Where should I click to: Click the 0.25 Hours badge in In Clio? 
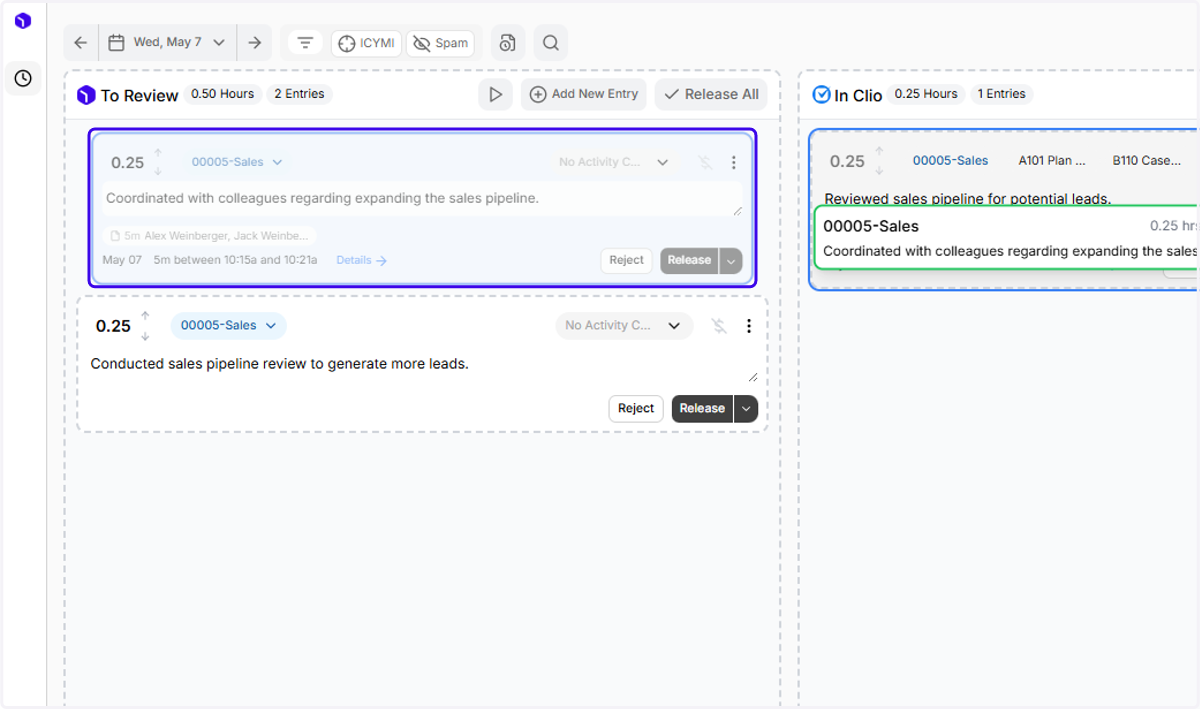coord(926,94)
